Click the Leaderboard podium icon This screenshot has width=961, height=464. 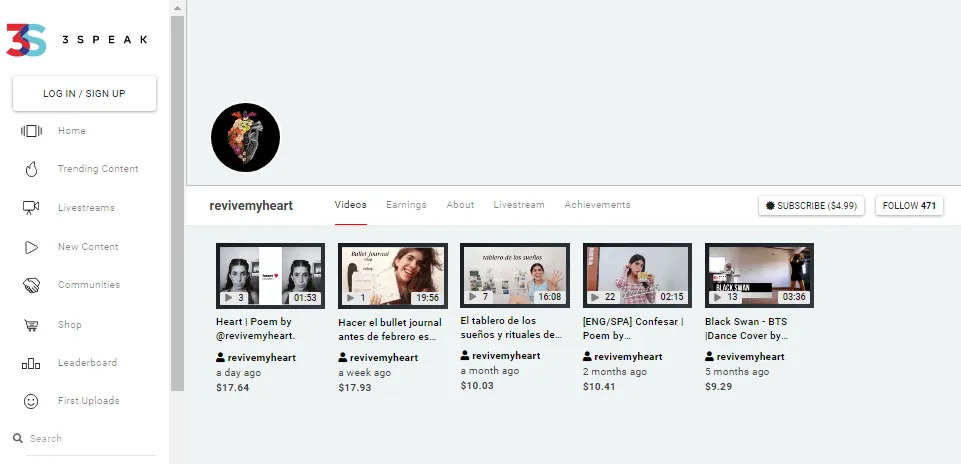tap(31, 363)
